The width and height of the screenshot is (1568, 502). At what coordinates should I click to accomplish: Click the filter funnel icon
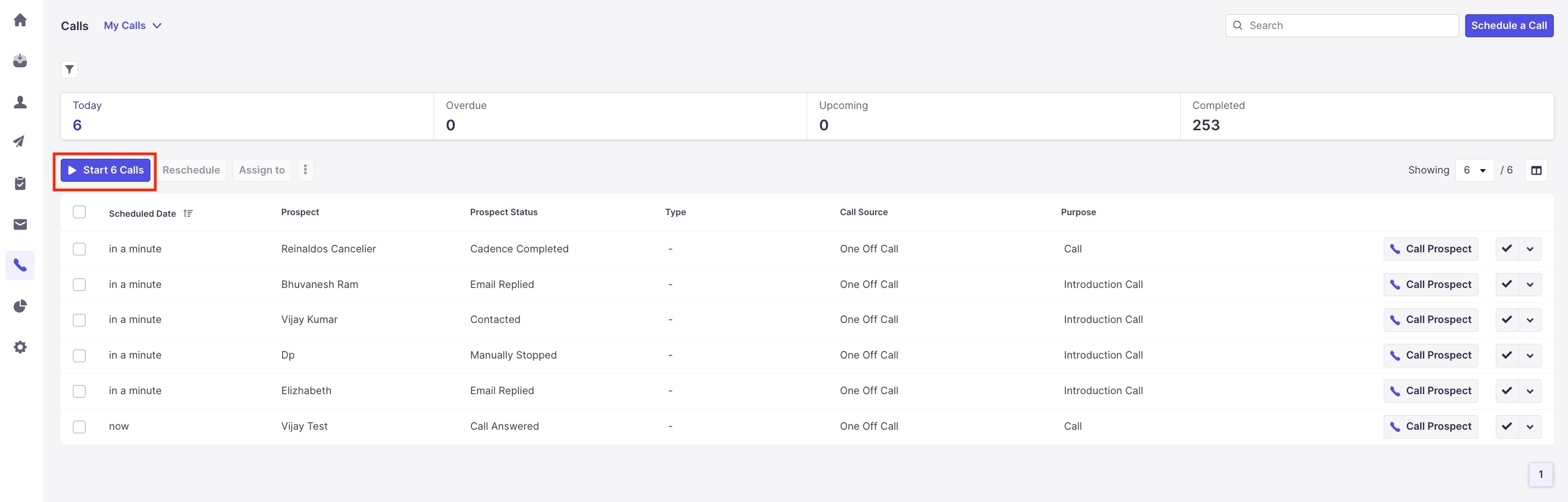tap(69, 70)
